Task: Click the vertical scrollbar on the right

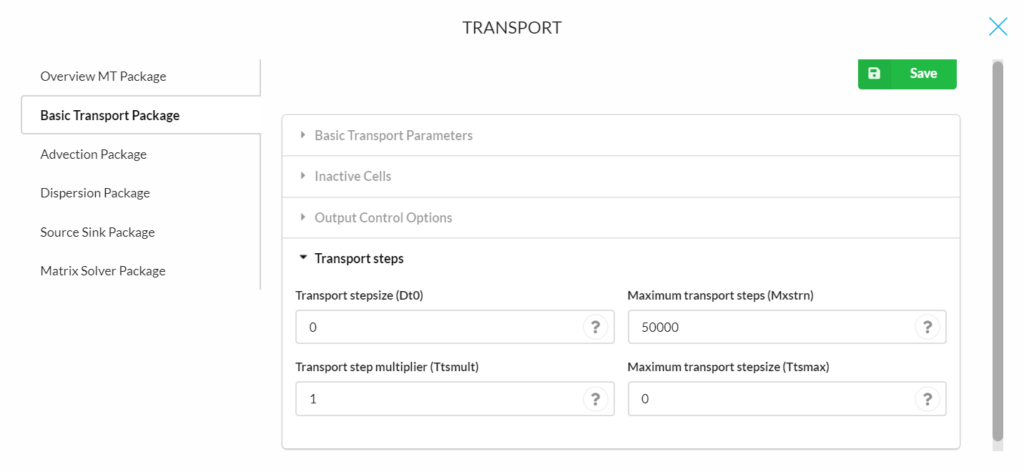Action: click(x=997, y=251)
